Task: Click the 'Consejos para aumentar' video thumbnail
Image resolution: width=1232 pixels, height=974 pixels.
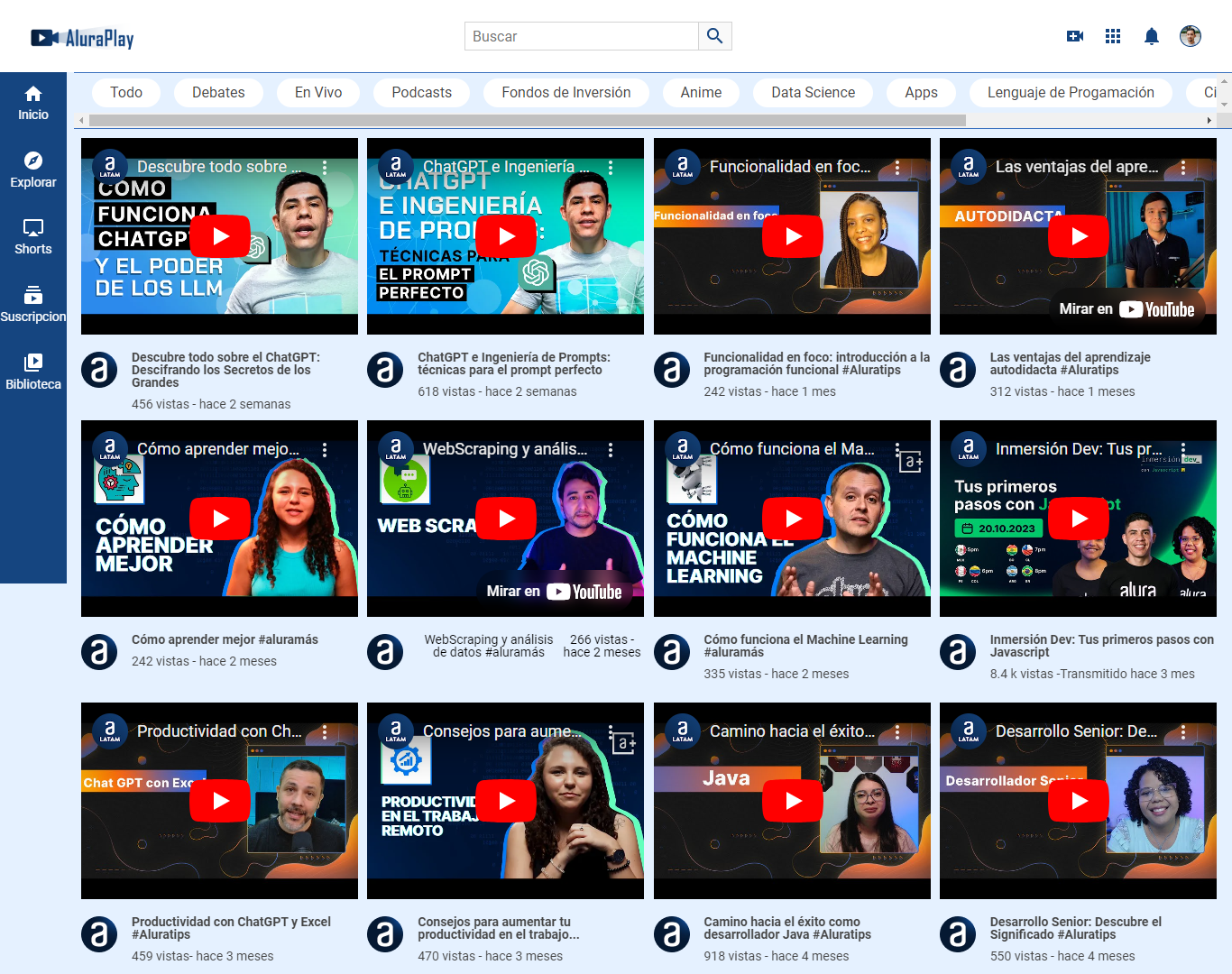Action: [505, 801]
